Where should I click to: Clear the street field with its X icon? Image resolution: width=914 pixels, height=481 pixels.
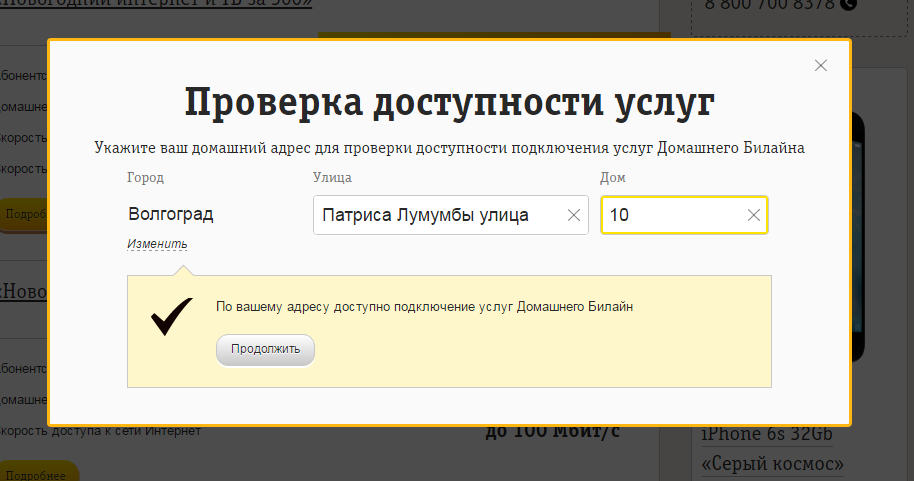coord(574,215)
